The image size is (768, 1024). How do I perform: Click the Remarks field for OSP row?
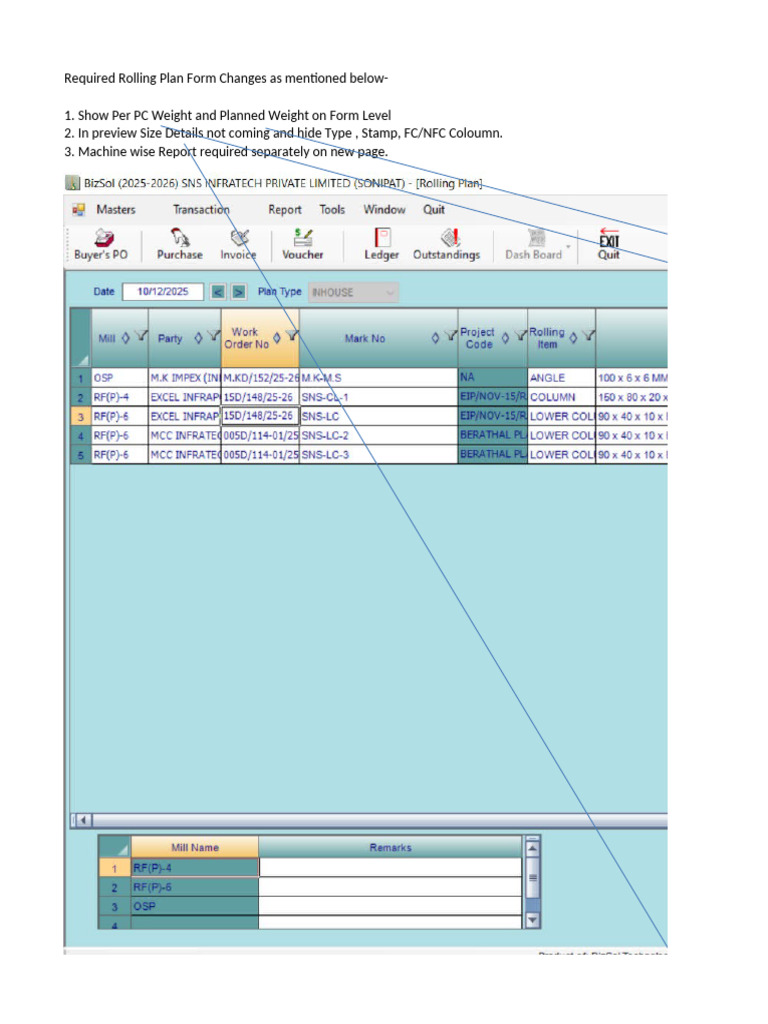click(391, 906)
